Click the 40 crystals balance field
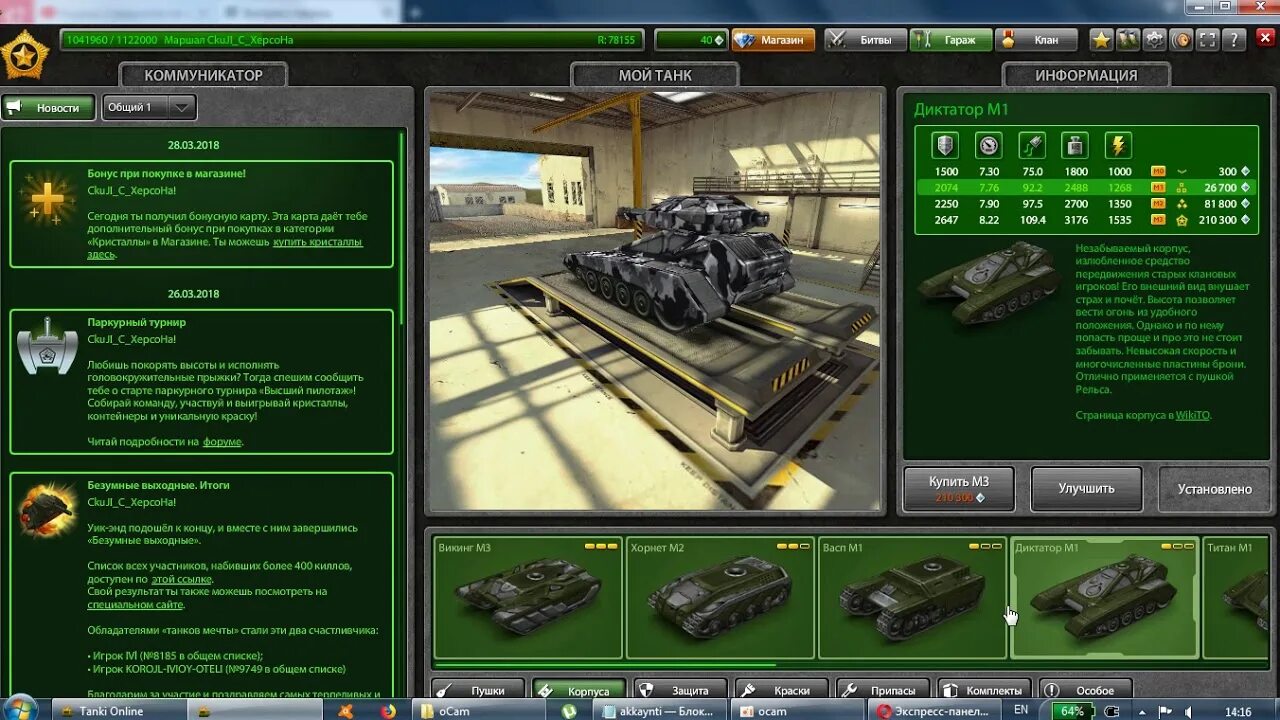 tap(691, 40)
